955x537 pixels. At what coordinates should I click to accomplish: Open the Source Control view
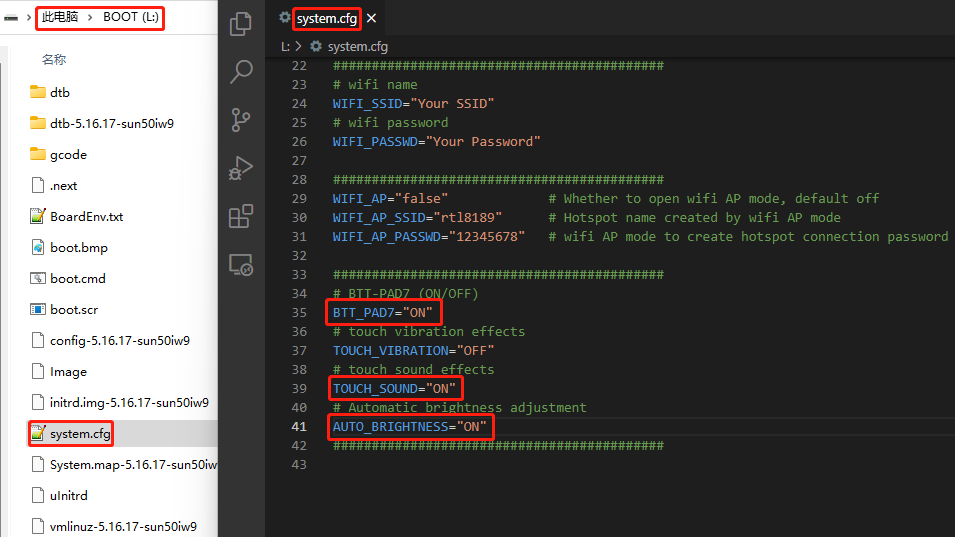pyautogui.click(x=241, y=120)
